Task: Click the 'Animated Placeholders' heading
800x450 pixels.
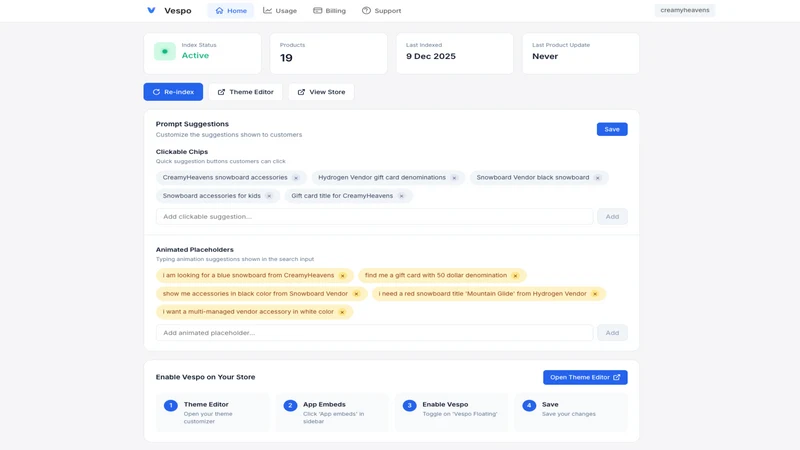Action: (194, 249)
